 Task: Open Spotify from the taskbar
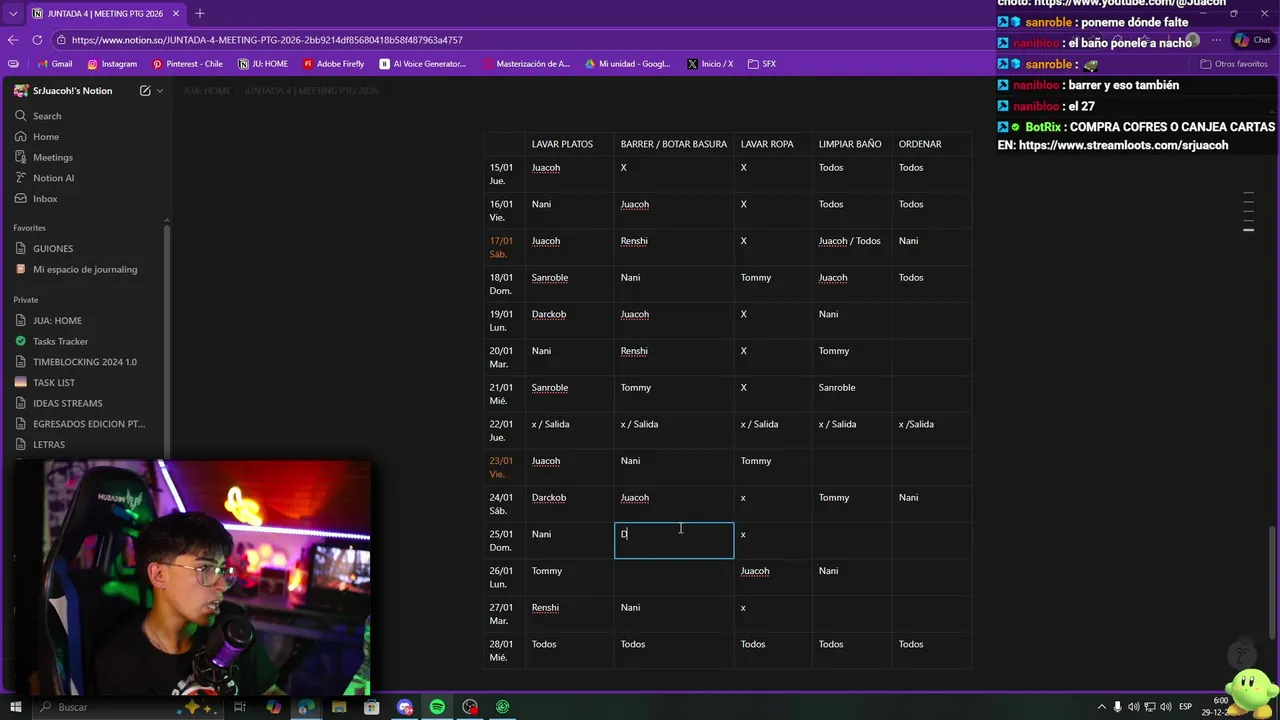pos(437,707)
